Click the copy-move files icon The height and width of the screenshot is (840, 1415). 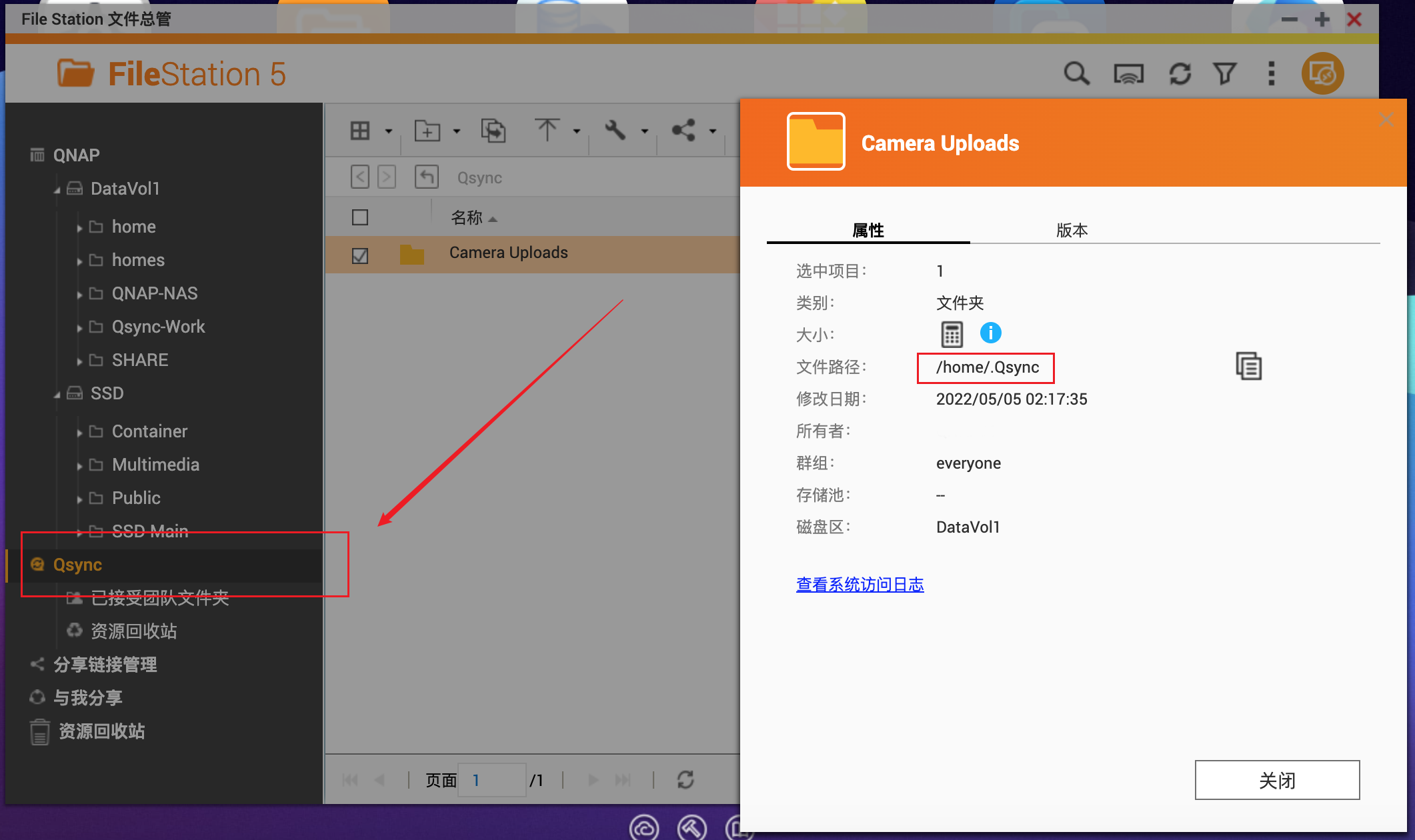(493, 131)
